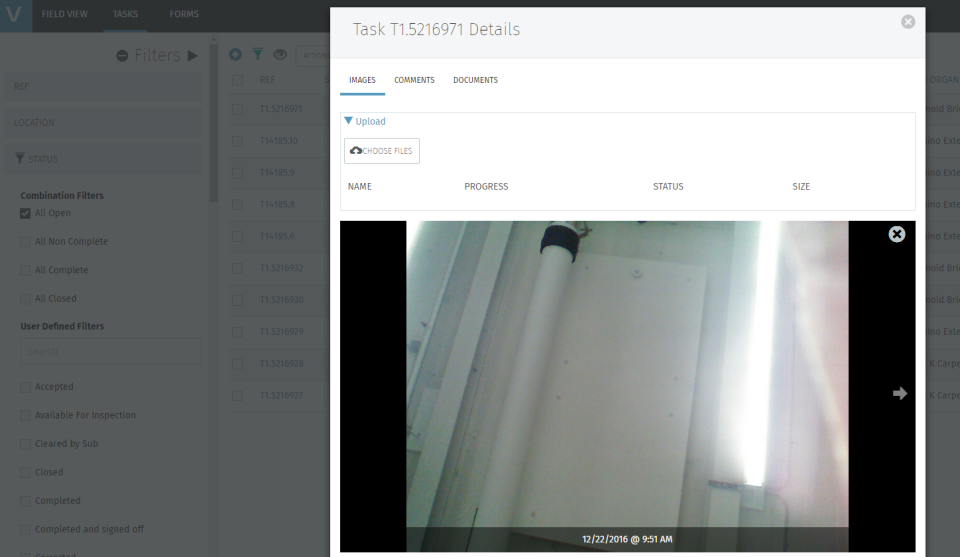Check the Accepted filter
960x557 pixels.
(x=25, y=387)
